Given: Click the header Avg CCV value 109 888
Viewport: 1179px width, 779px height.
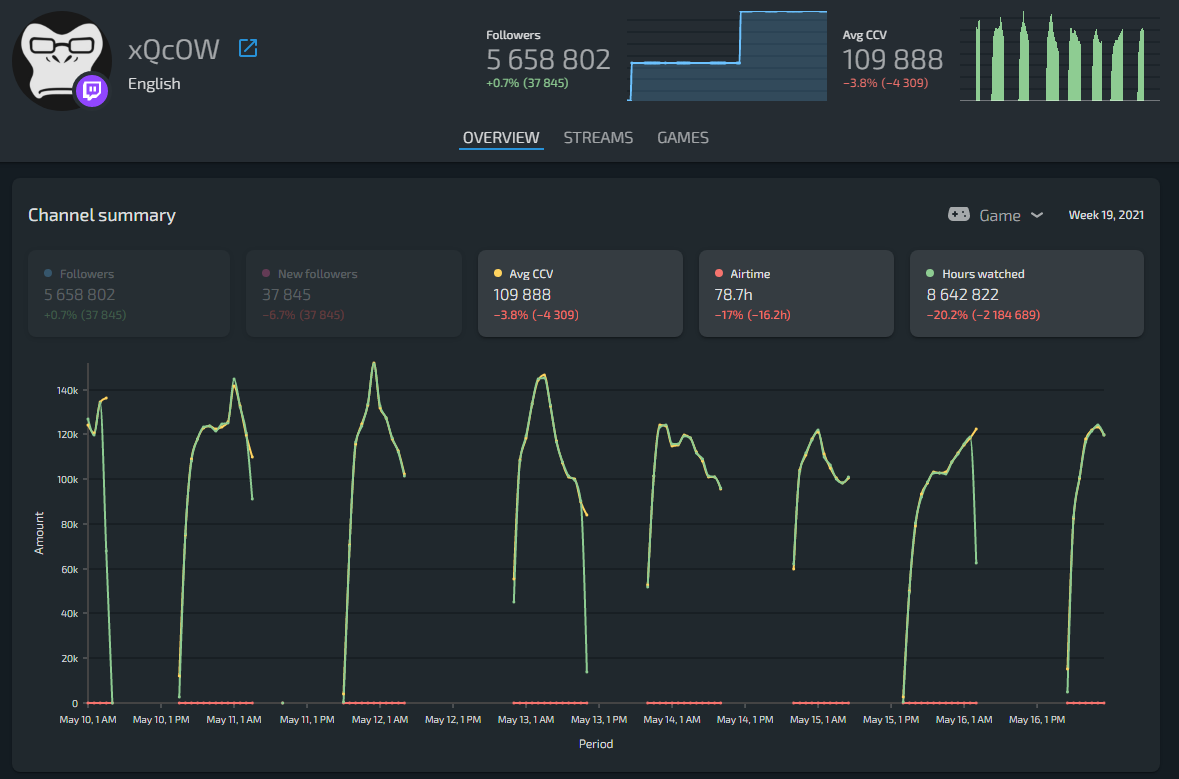Looking at the screenshot, I should tap(893, 59).
